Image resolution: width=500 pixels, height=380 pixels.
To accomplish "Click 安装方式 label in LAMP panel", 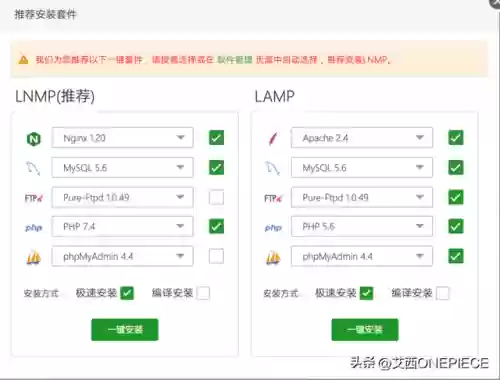I will (281, 293).
